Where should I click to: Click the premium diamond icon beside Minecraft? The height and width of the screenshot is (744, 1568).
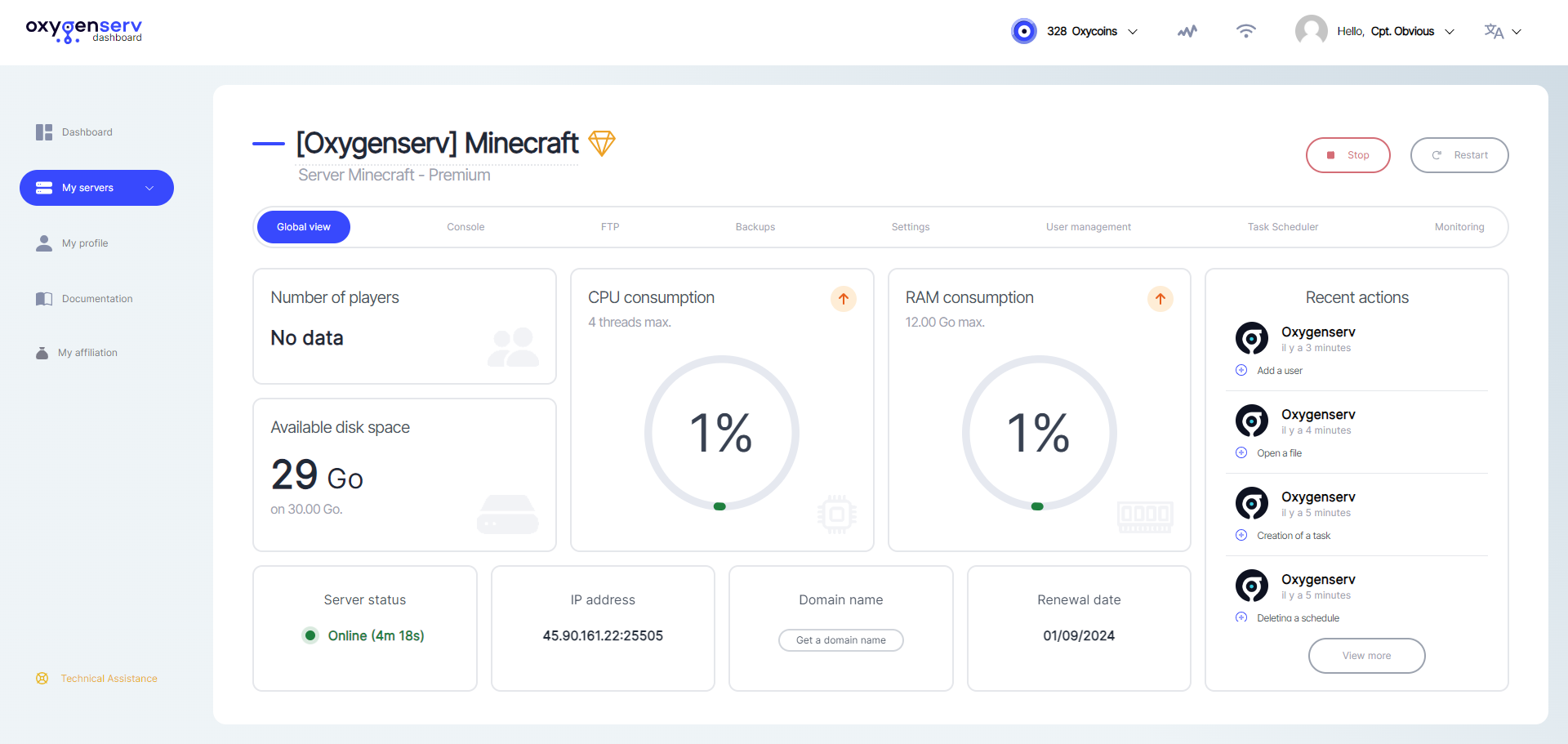(x=602, y=143)
